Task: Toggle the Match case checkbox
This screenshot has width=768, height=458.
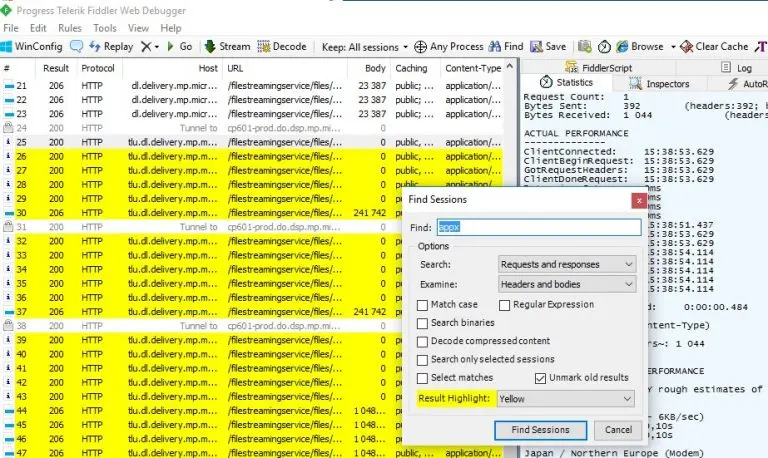Action: pos(422,305)
